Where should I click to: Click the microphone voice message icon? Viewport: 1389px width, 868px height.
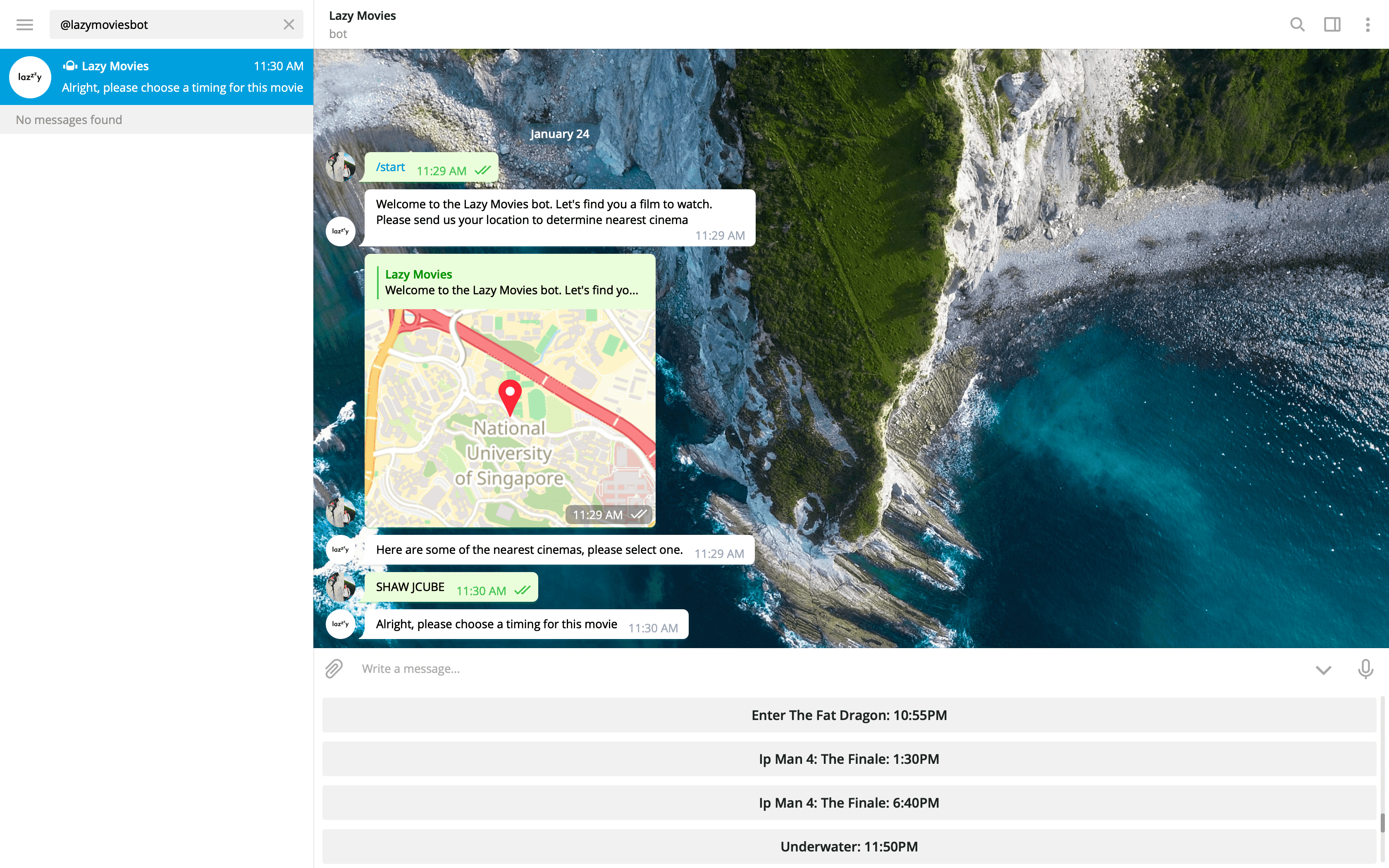pos(1365,669)
